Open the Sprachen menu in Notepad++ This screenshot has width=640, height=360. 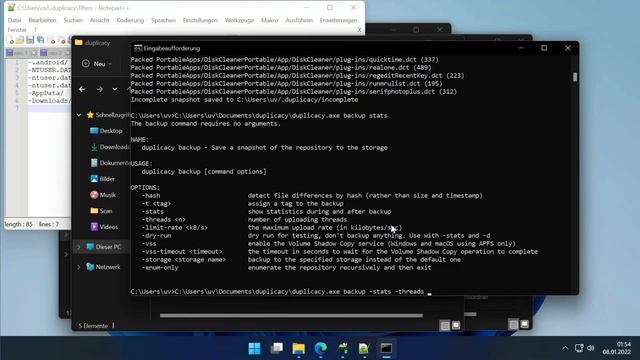(x=163, y=20)
